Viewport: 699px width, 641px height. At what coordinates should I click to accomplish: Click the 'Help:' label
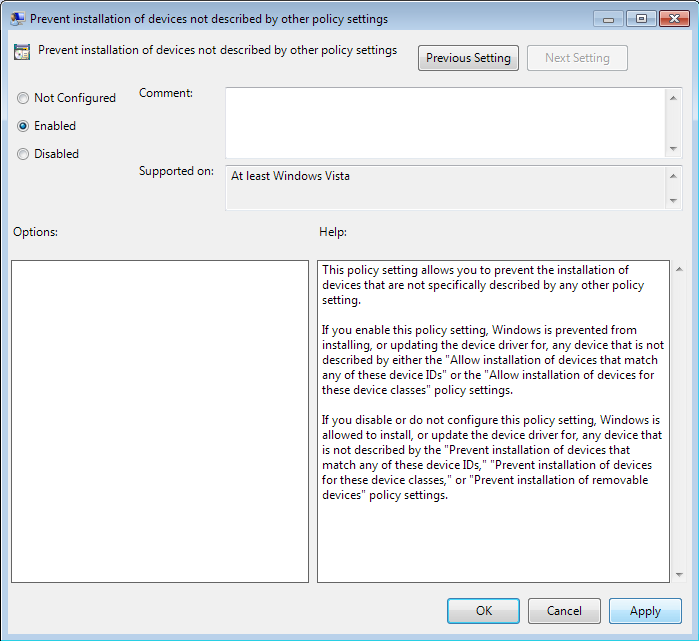333,232
